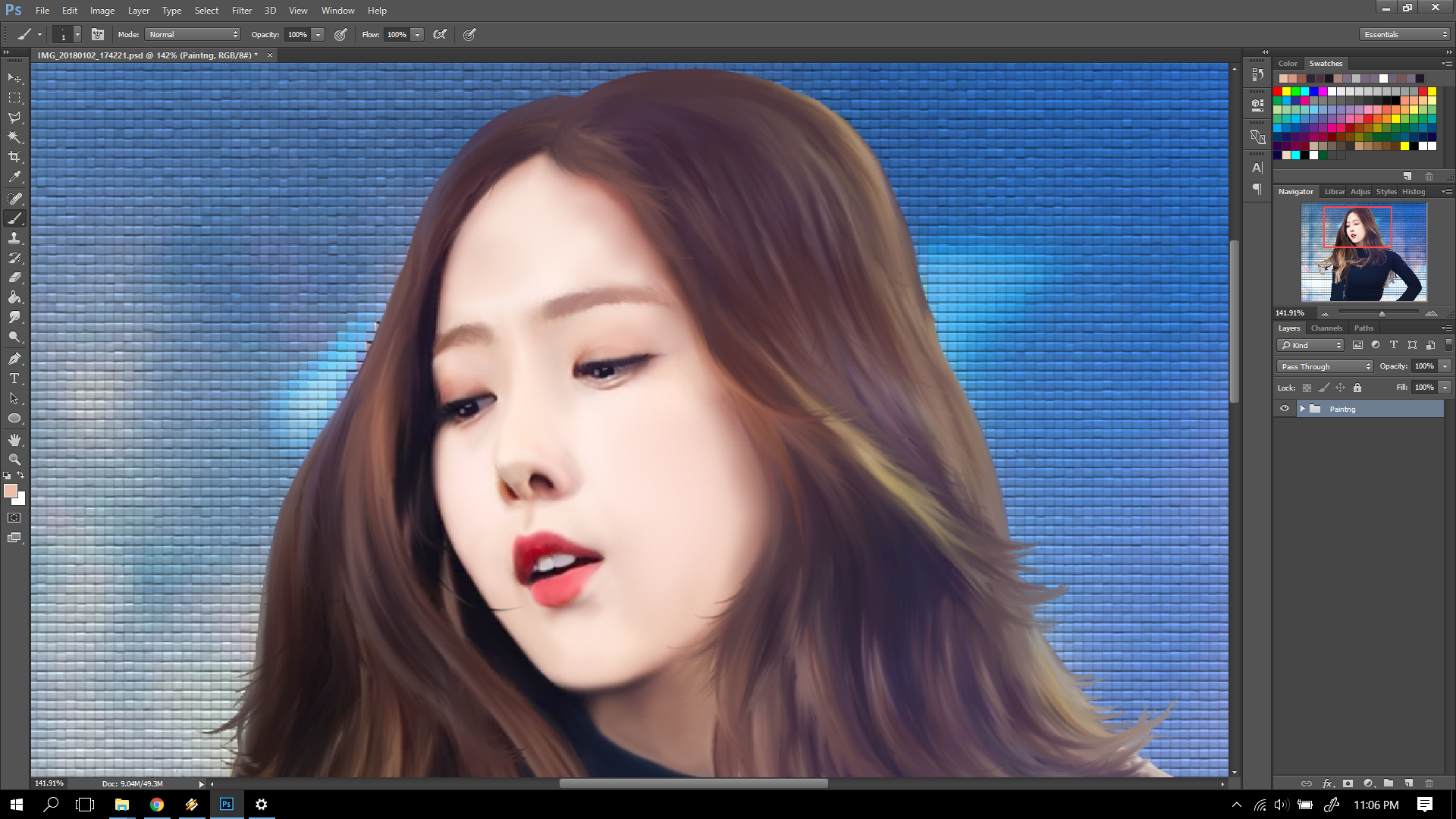Select the Healing Brush tool
The height and width of the screenshot is (819, 1456).
14,199
